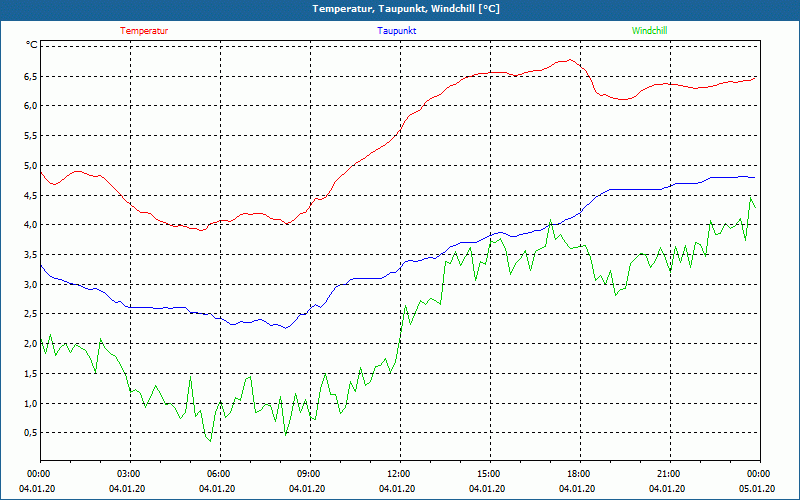Click the 18:00 time axis label

(x=580, y=474)
